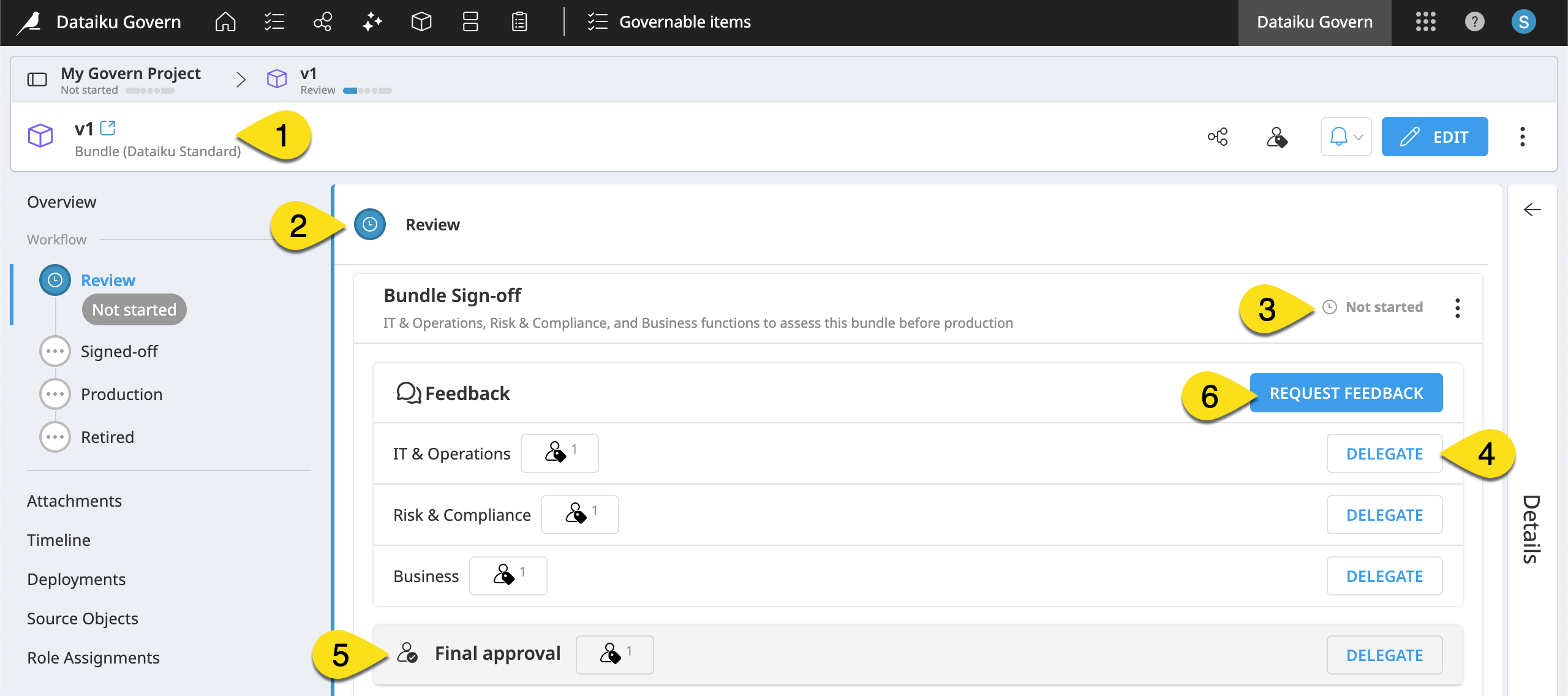Click the Review progress bar in breadcrumb

point(366,89)
